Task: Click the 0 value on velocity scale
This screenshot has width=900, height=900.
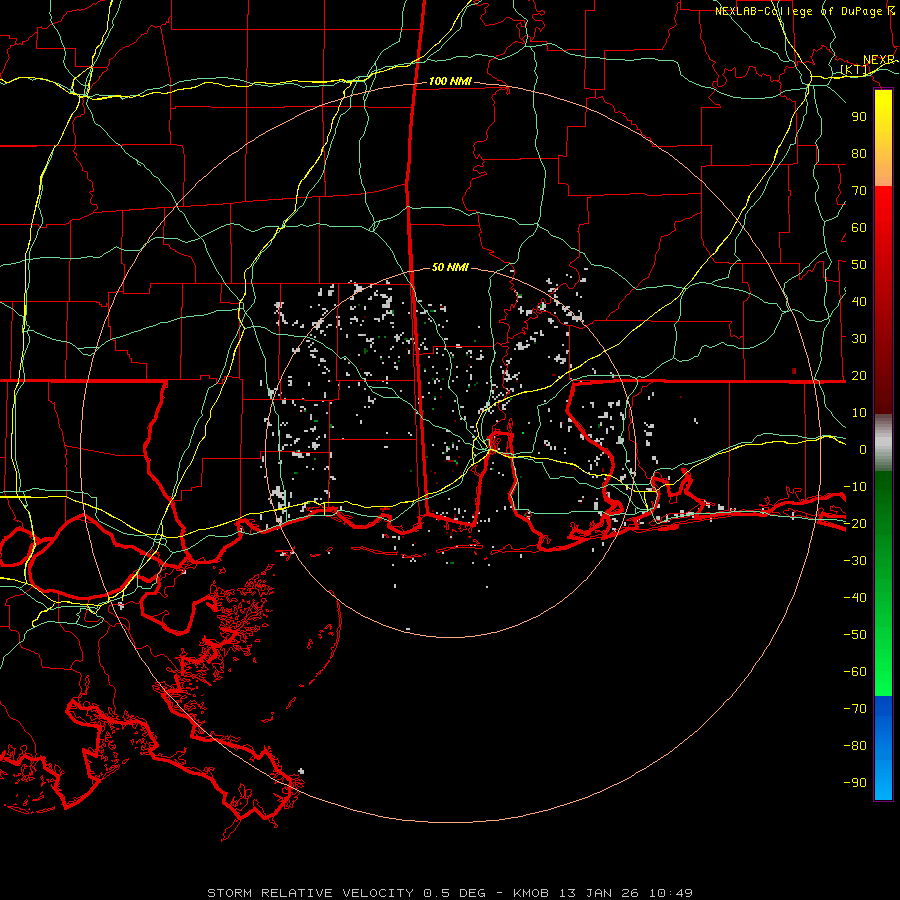Action: 863,450
